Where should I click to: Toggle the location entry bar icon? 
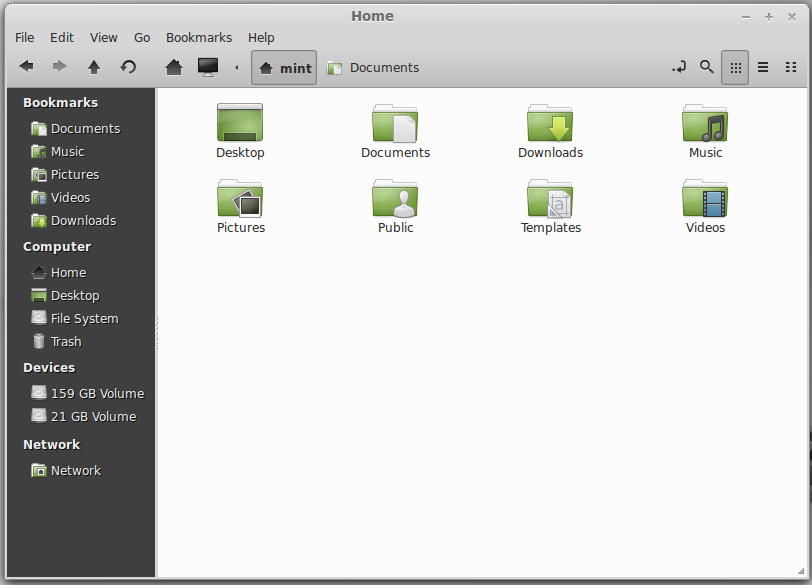(x=679, y=67)
